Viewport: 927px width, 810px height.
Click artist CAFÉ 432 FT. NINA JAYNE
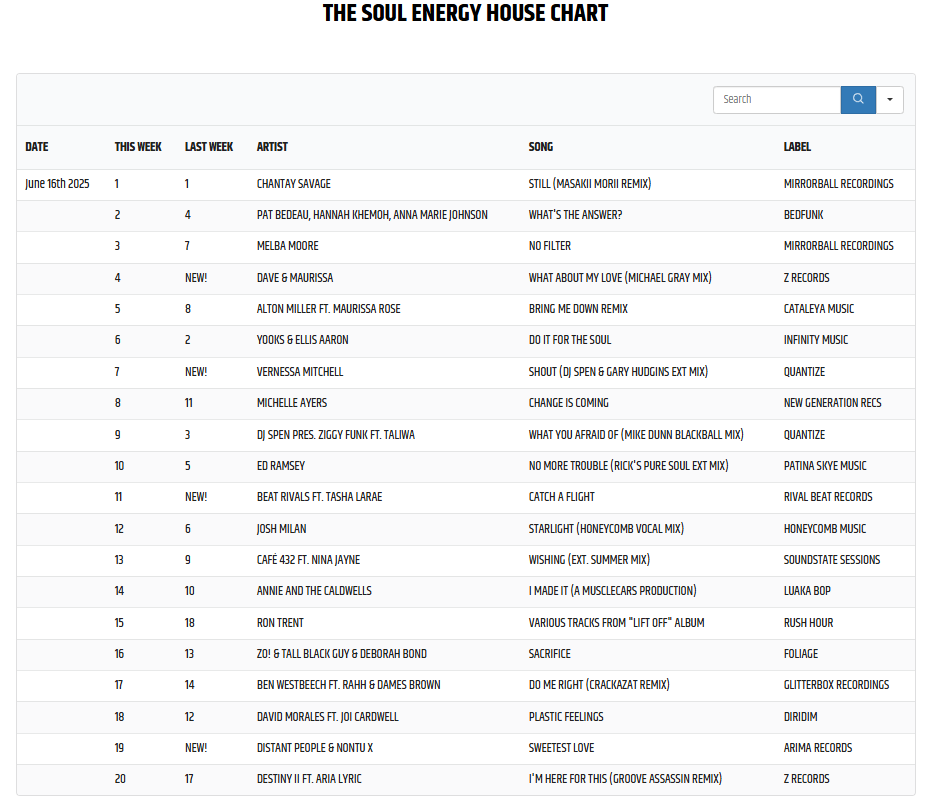(308, 560)
